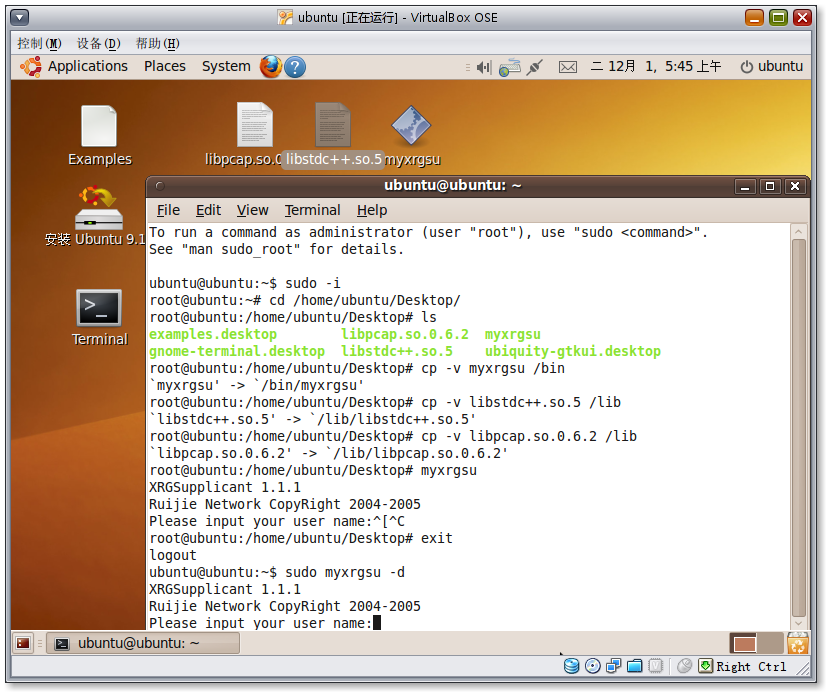Click the 'See "man sudo_root" for details.' line
The height and width of the screenshot is (692, 826).
click(x=277, y=250)
